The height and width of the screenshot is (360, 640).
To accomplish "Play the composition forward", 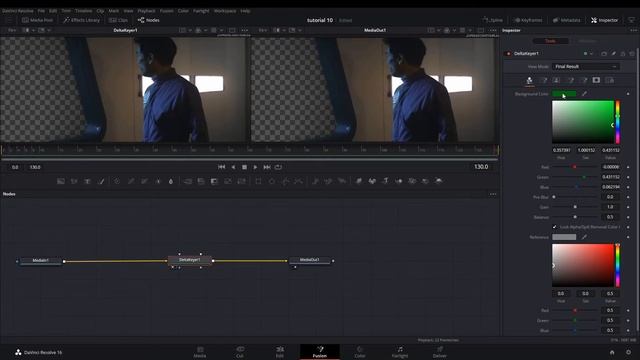I will 256,167.
